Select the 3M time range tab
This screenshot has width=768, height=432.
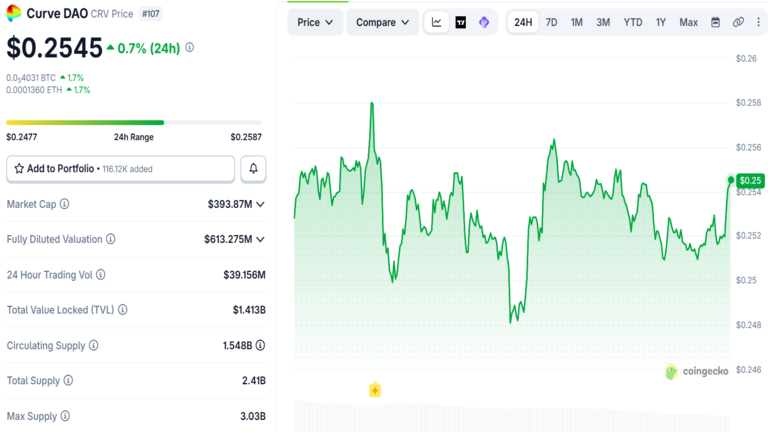(603, 23)
